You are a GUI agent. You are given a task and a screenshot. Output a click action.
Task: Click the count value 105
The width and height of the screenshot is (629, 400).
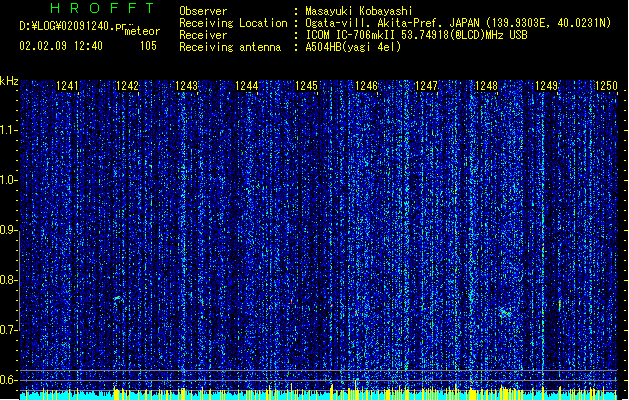click(x=148, y=46)
